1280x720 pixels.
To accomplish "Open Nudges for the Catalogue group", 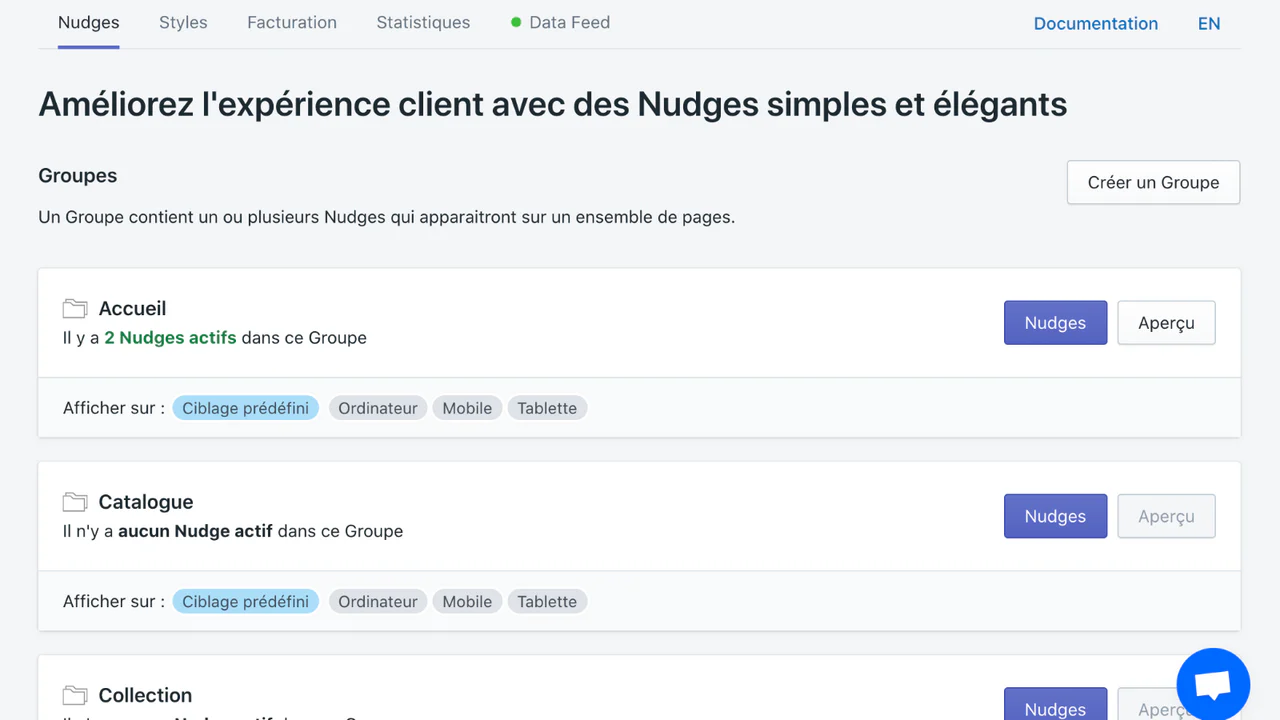I will (x=1055, y=516).
